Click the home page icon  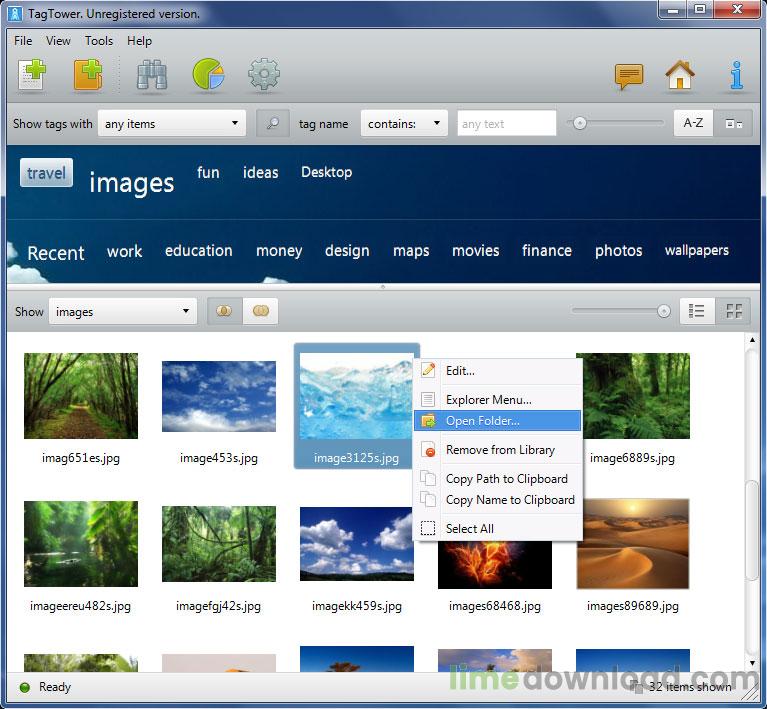click(x=680, y=76)
